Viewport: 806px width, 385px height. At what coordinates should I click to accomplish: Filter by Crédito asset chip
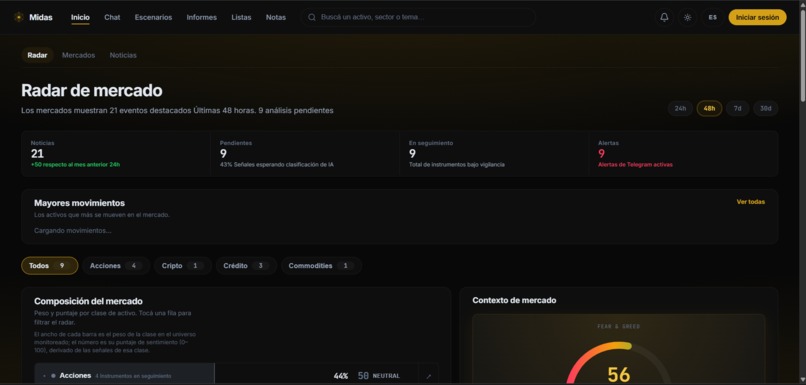pos(246,266)
